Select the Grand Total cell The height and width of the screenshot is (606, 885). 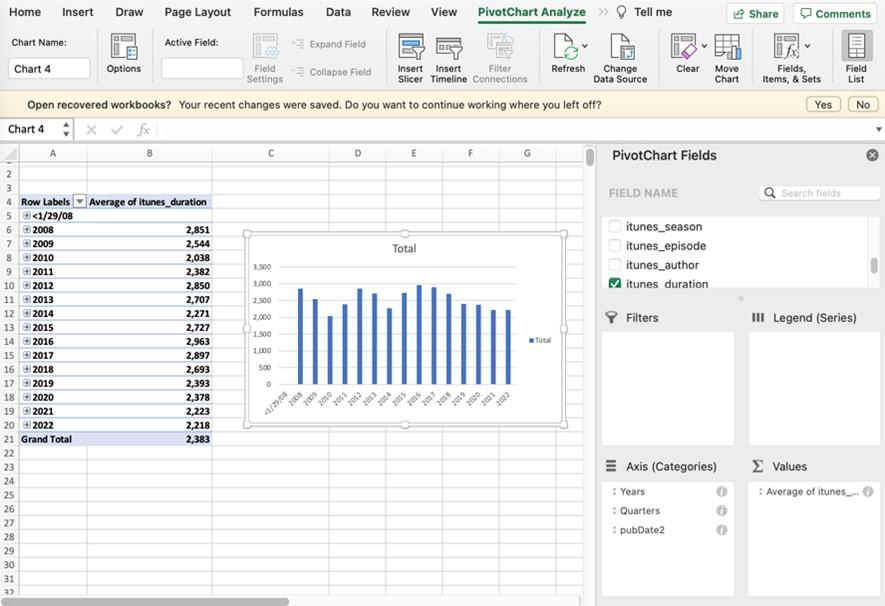(53, 439)
